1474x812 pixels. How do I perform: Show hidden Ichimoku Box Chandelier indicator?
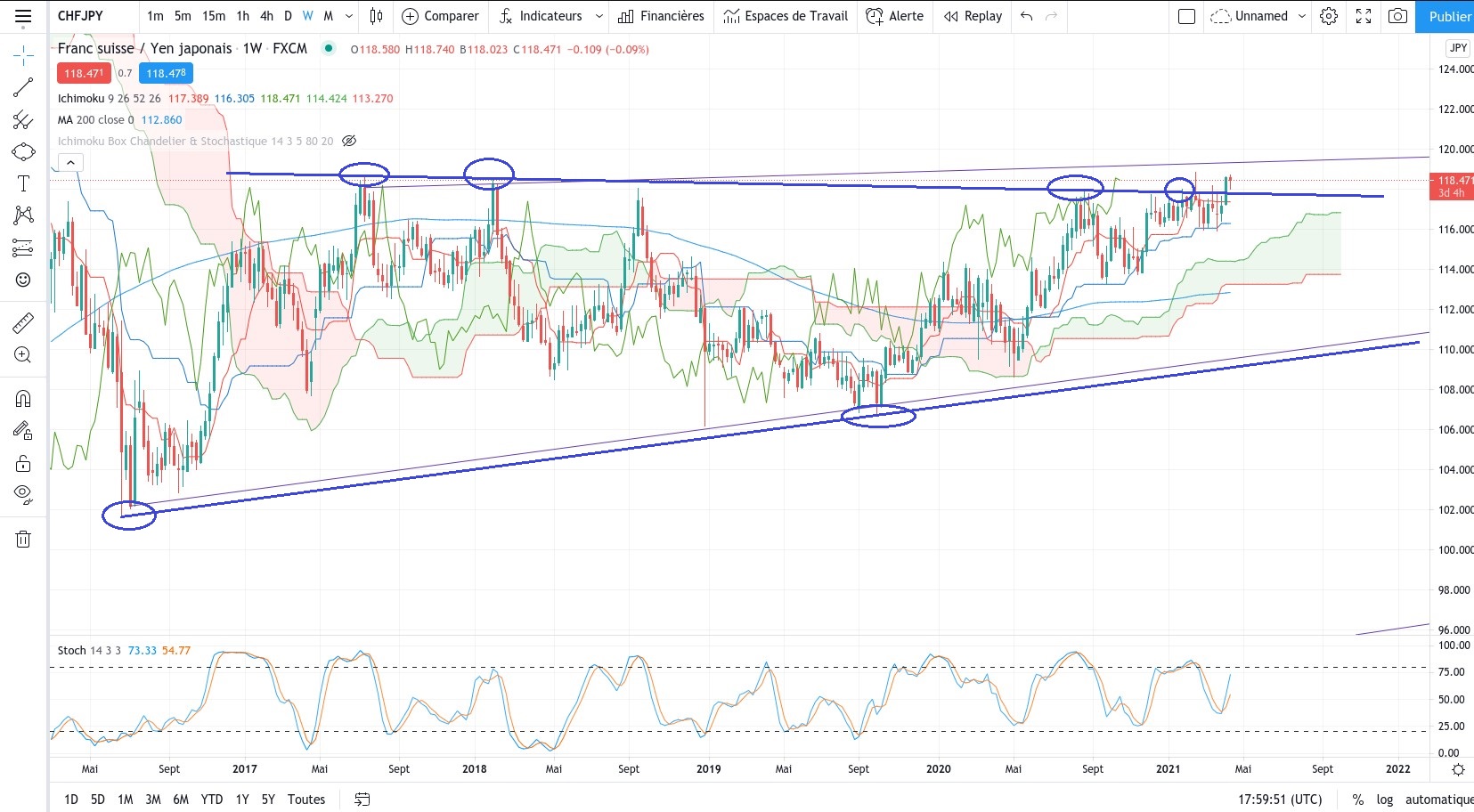tap(349, 141)
